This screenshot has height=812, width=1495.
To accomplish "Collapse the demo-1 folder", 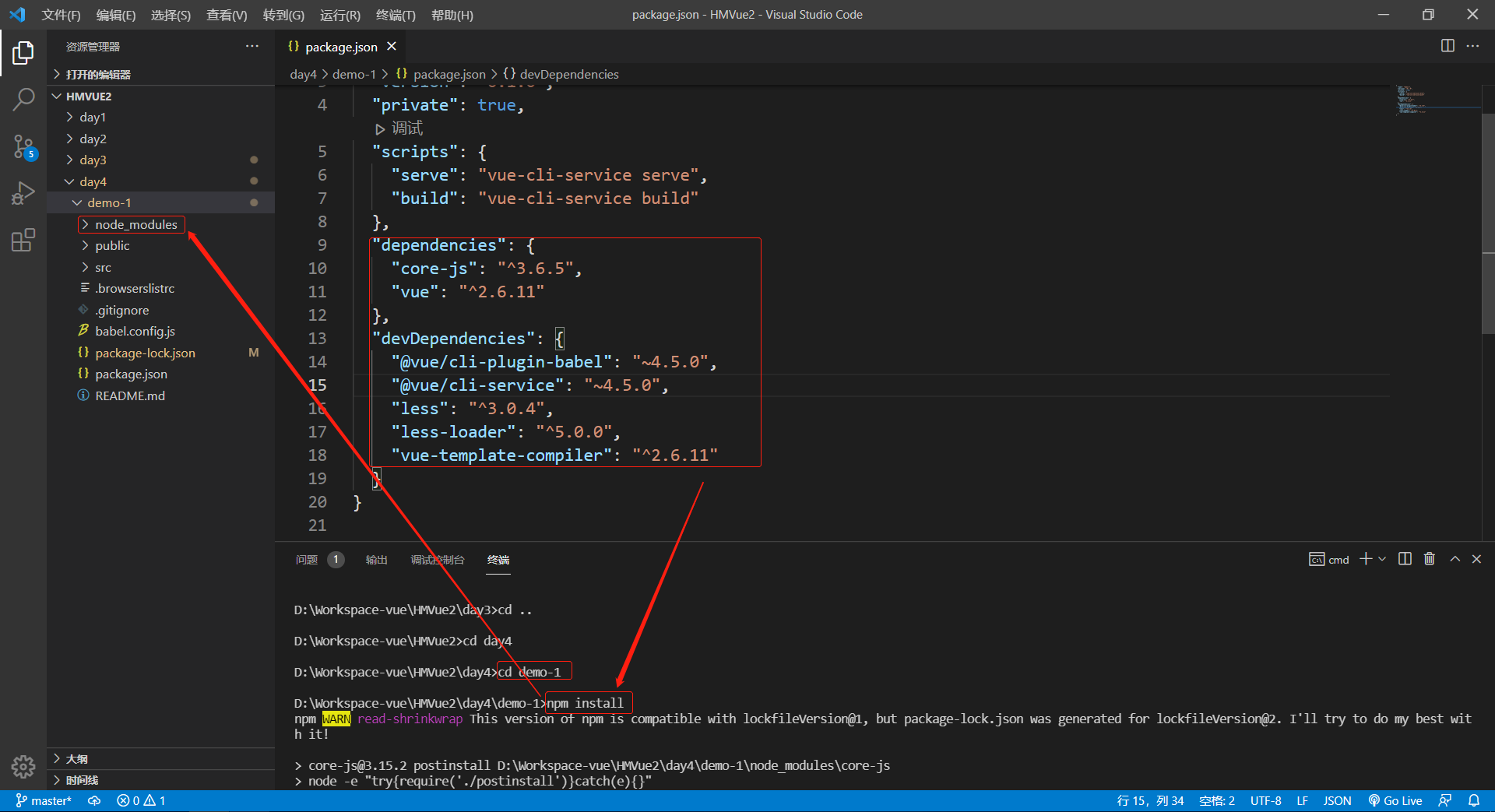I will click(161, 203).
